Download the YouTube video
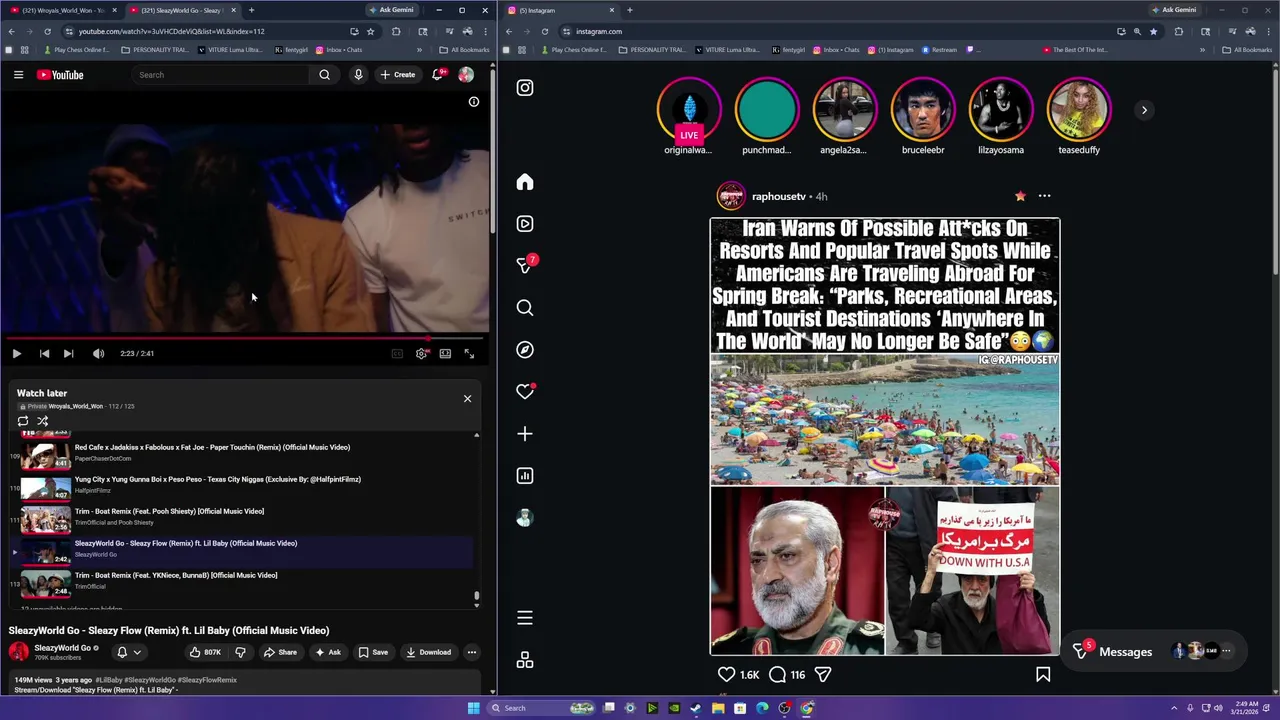 coord(428,652)
